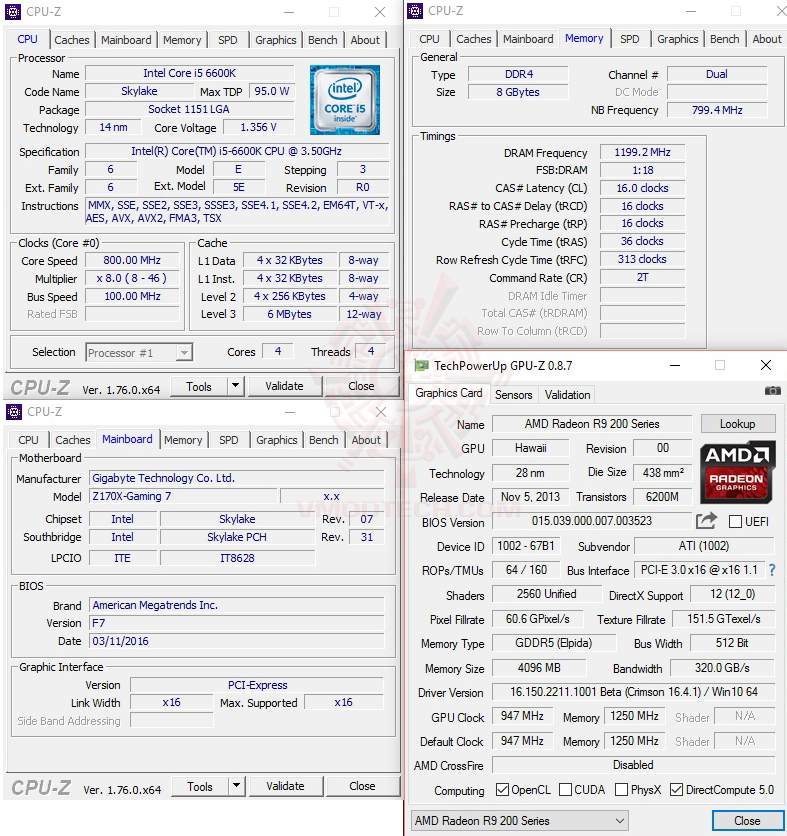The height and width of the screenshot is (836, 787).
Task: Click the CPU-Z app icon in Memory window title
Action: click(x=415, y=11)
